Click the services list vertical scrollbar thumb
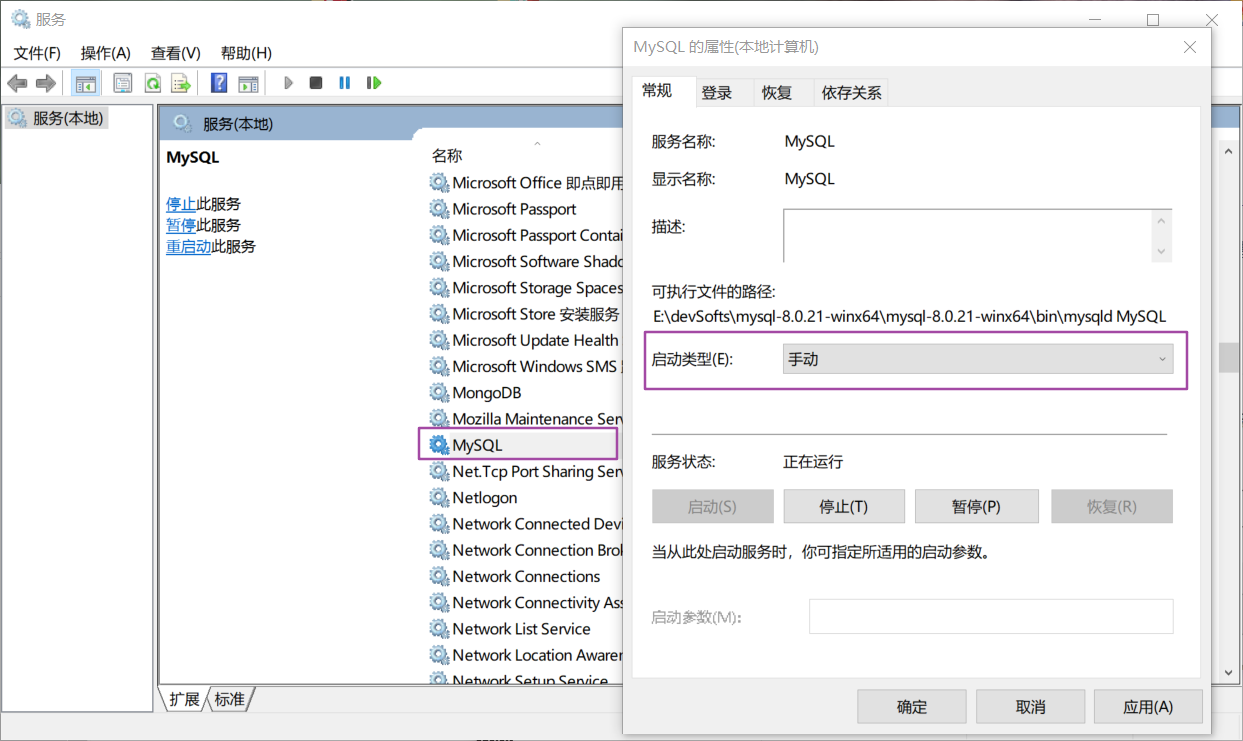 pos(1227,357)
